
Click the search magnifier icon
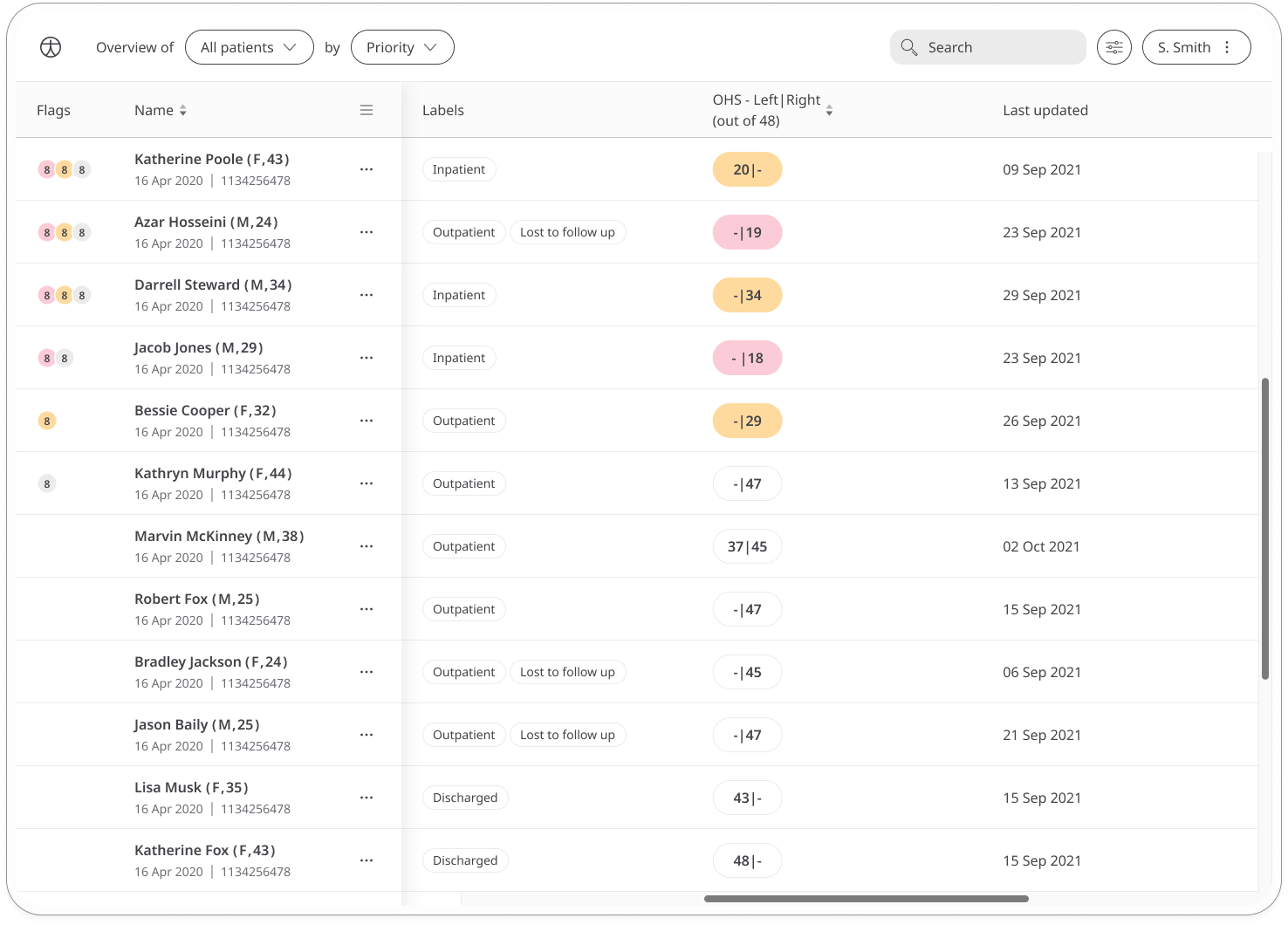[909, 47]
